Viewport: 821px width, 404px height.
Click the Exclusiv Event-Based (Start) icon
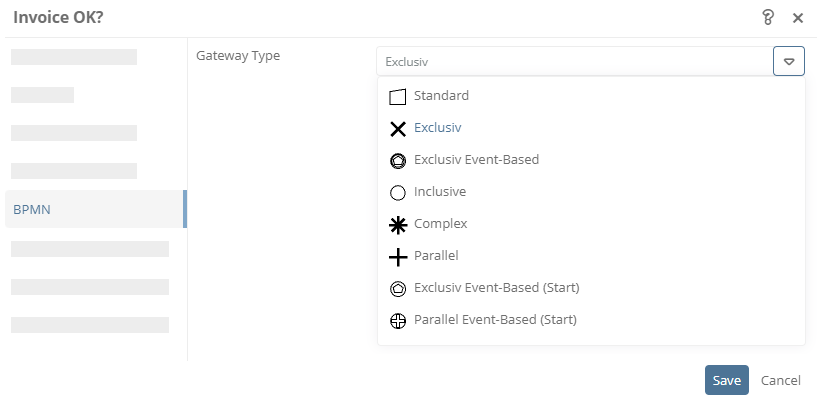coord(398,289)
